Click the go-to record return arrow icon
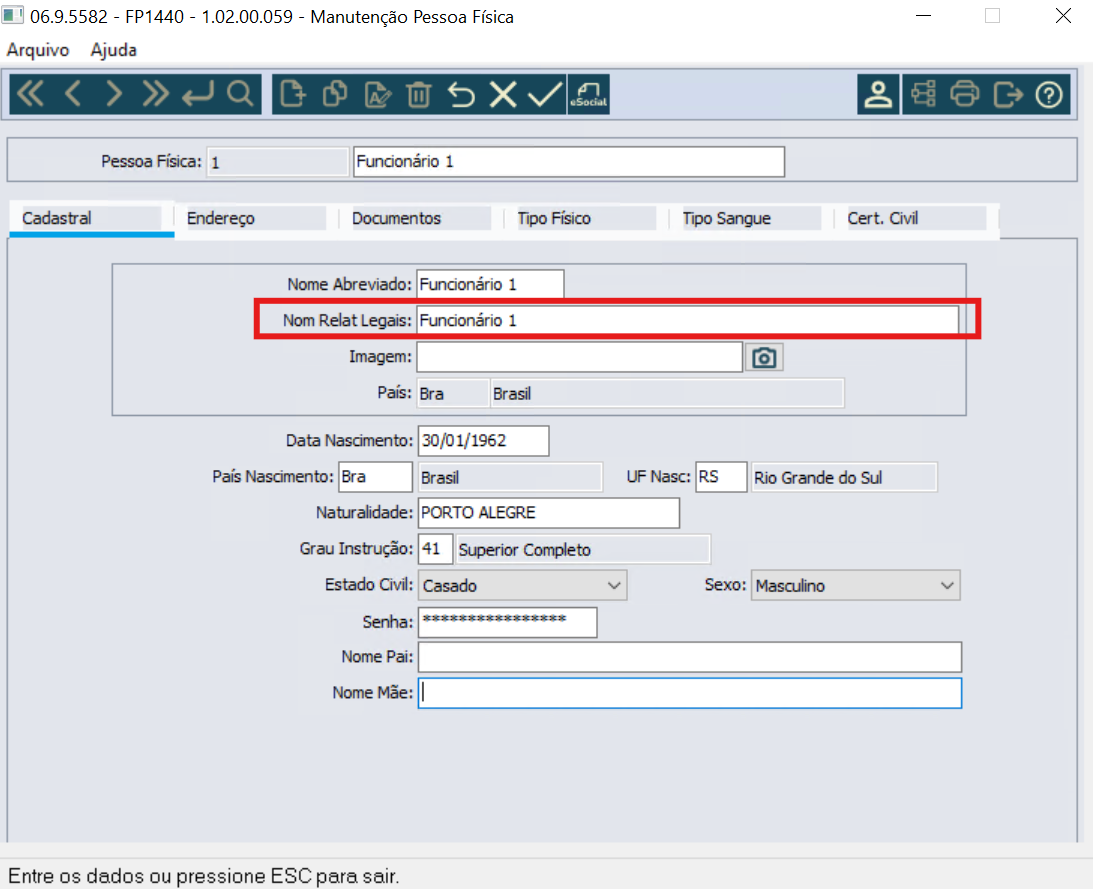Viewport: 1093px width, 889px height. pos(198,93)
